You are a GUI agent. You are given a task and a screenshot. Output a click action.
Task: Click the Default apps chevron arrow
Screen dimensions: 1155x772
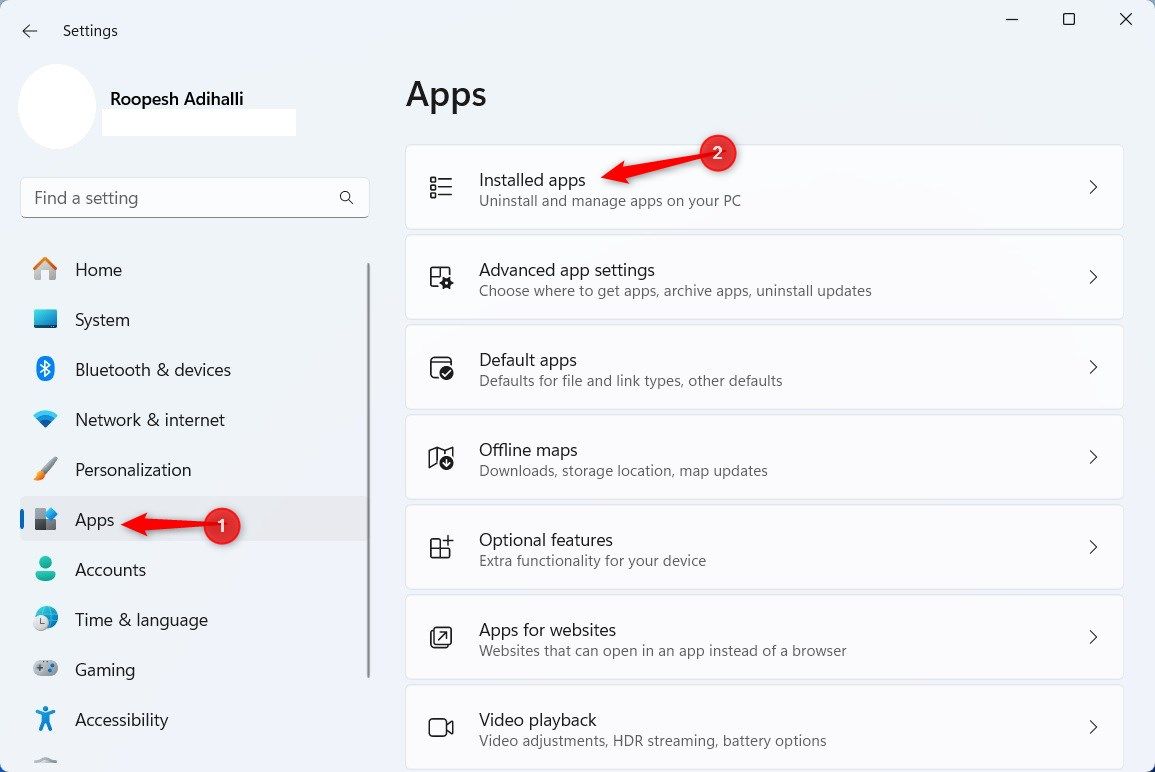point(1093,367)
